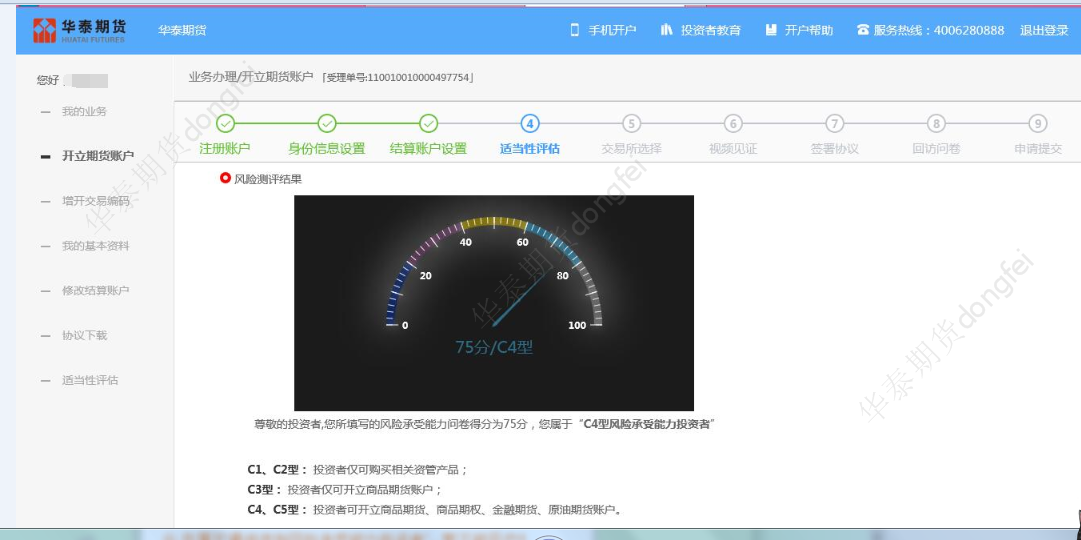1081x540 pixels.
Task: Click step 9 circle for 申请提交
Action: click(1038, 124)
